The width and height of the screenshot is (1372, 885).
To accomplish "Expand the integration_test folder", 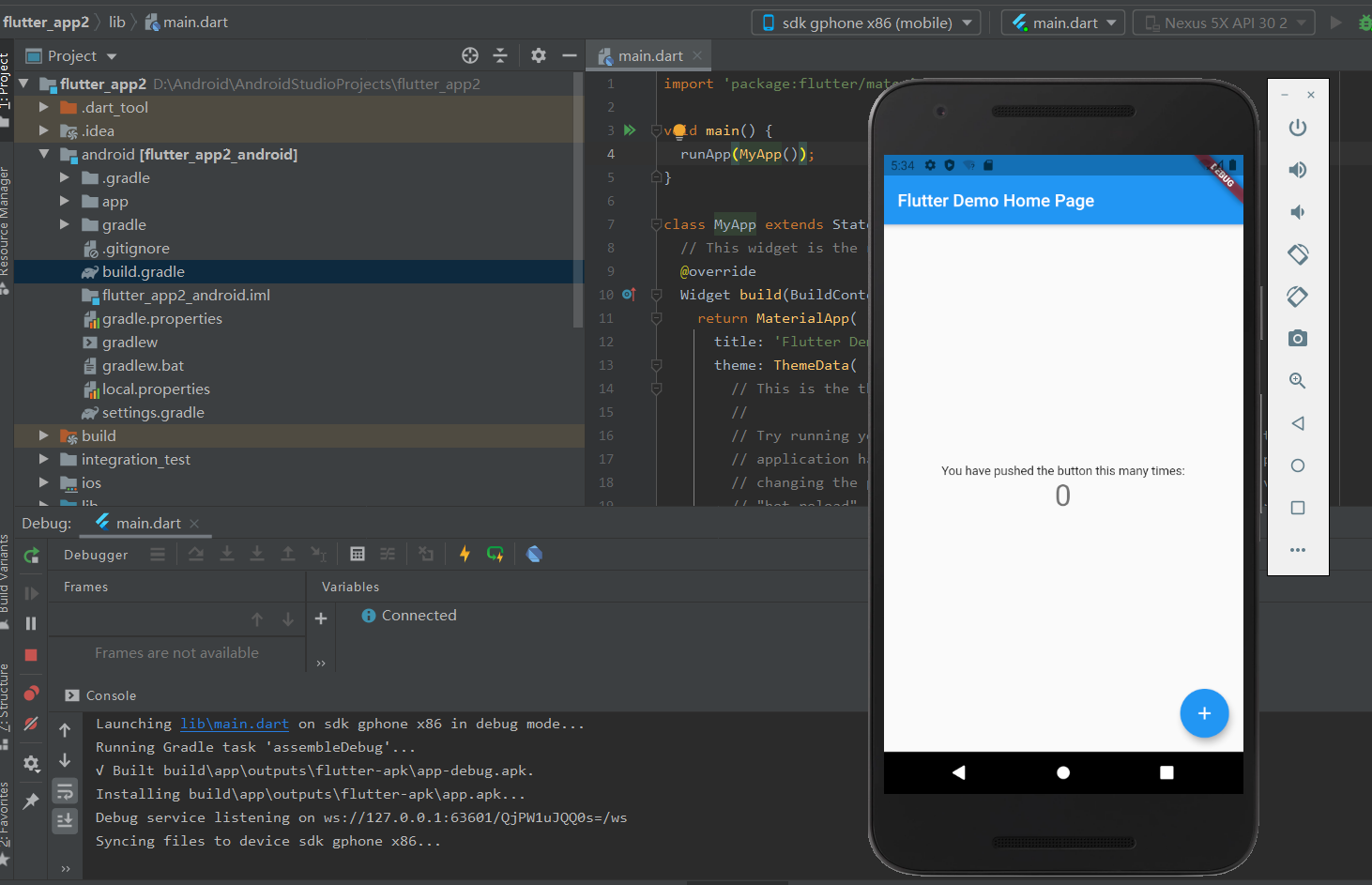I will click(44, 459).
